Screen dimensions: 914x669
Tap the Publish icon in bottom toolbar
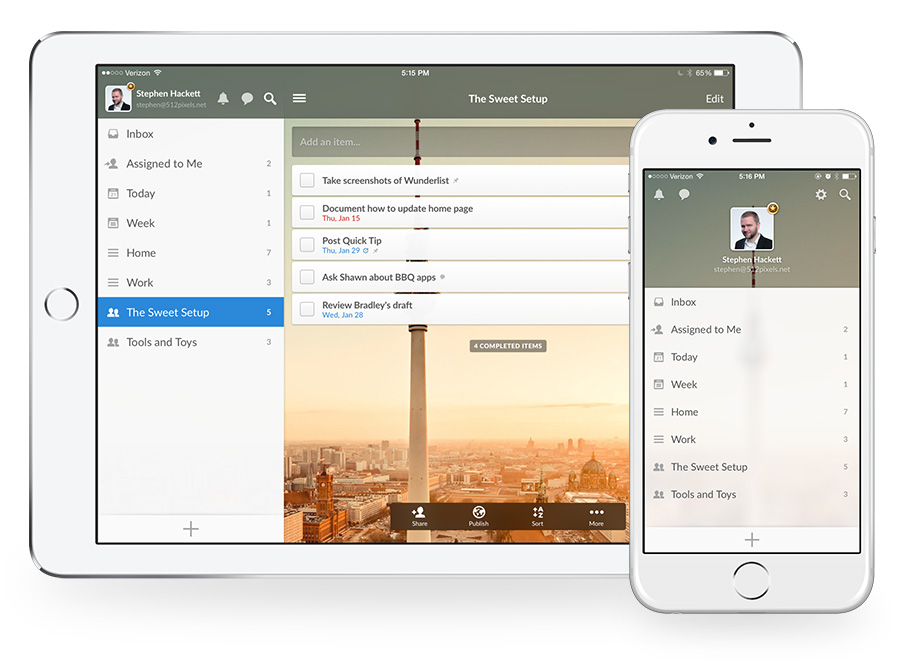(479, 516)
